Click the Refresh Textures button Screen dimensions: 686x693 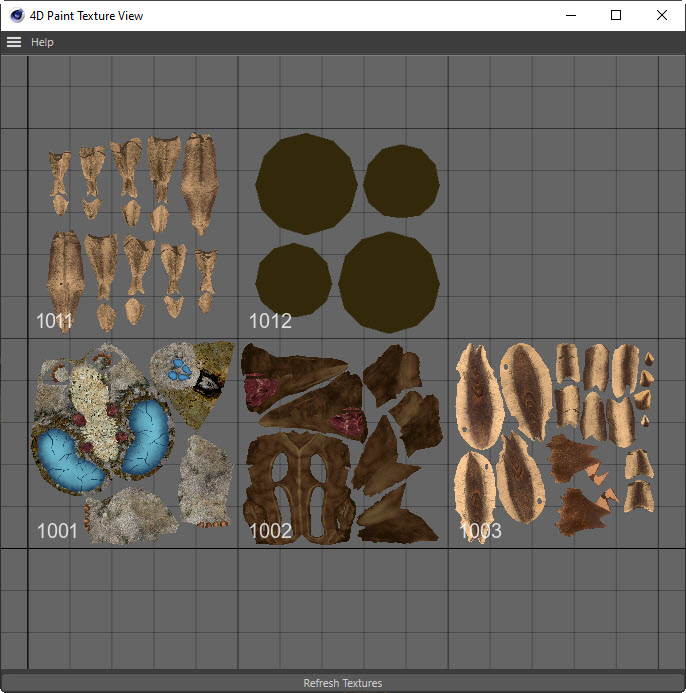point(343,683)
